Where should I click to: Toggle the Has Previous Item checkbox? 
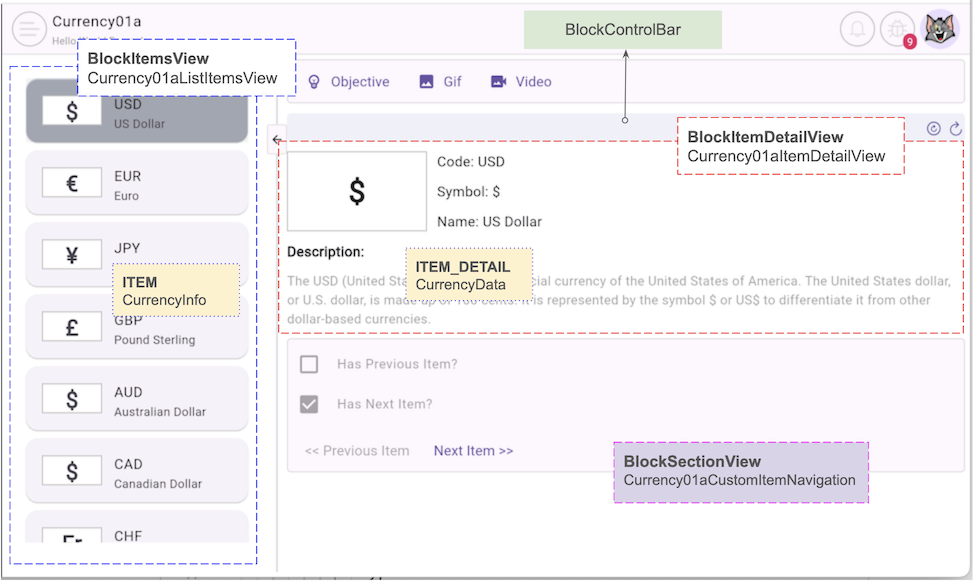(310, 364)
